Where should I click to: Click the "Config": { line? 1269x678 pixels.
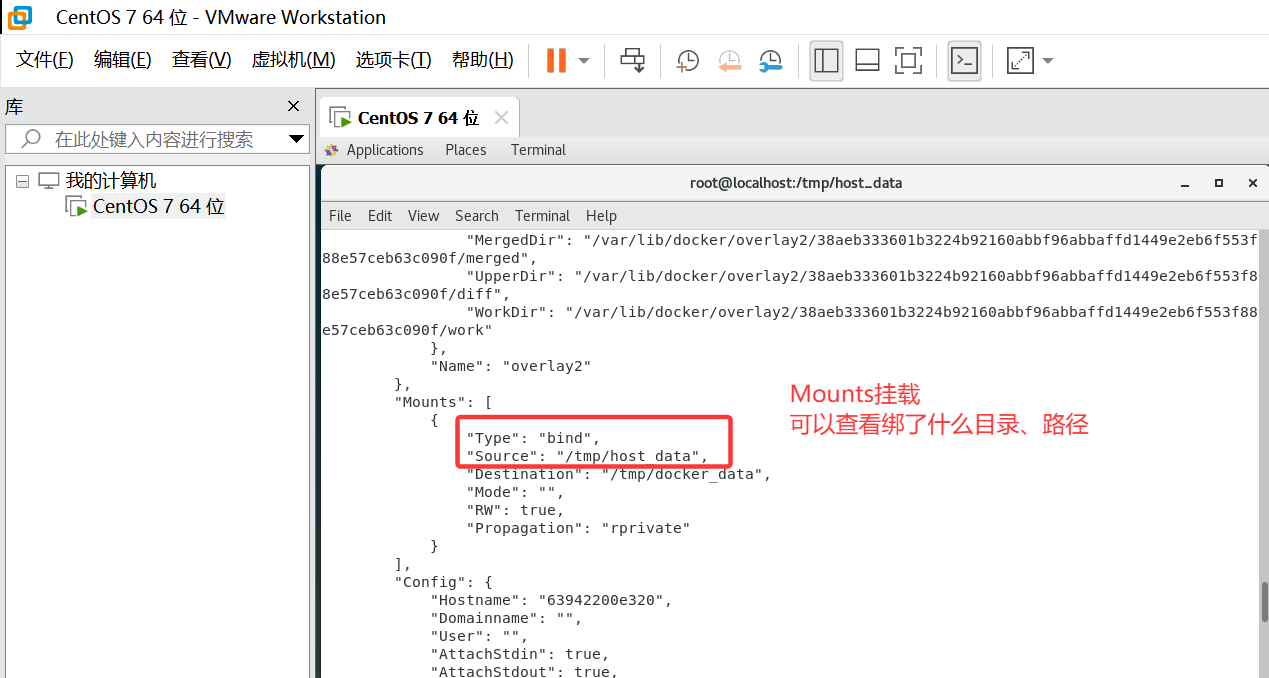[x=443, y=582]
